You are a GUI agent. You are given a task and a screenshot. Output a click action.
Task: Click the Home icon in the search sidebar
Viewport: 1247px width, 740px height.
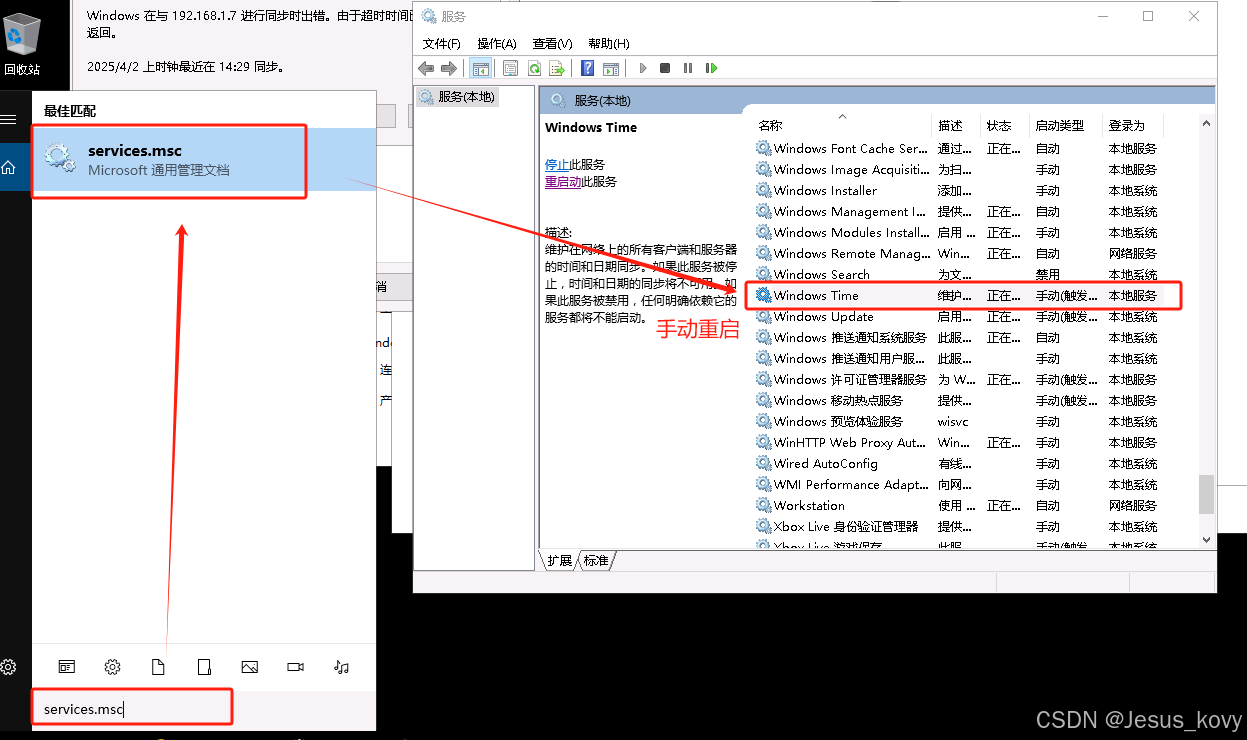8,168
